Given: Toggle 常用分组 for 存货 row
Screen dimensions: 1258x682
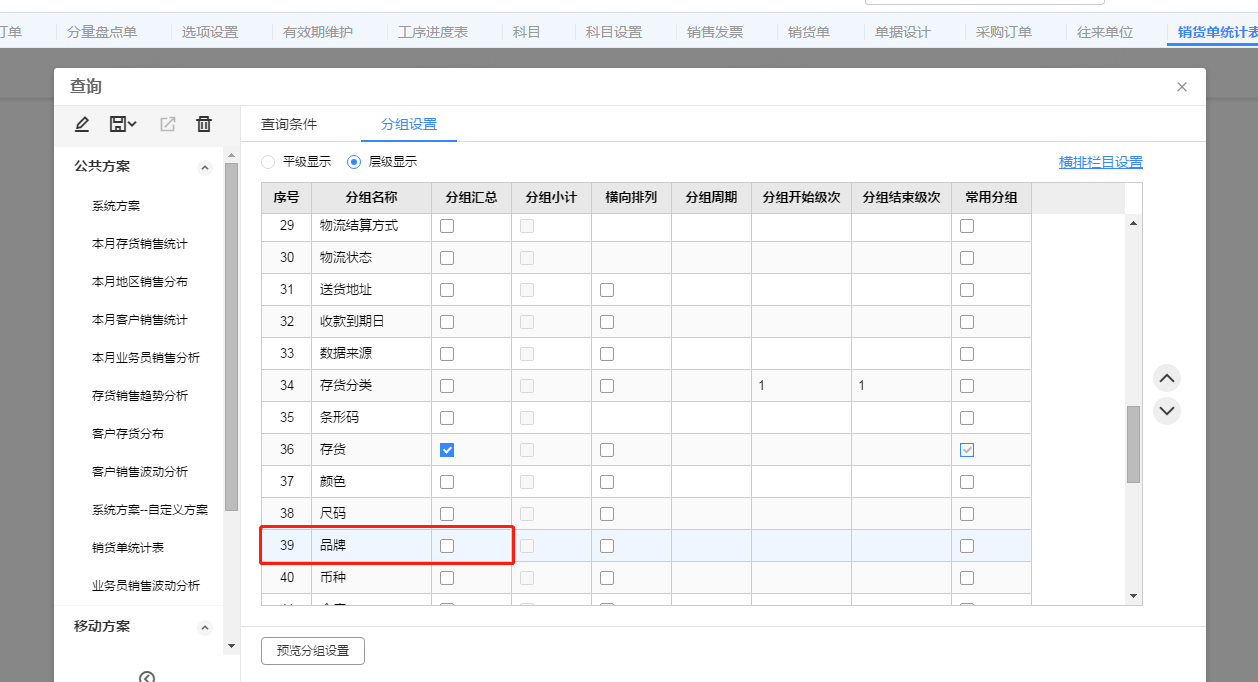Looking at the screenshot, I should coord(967,450).
